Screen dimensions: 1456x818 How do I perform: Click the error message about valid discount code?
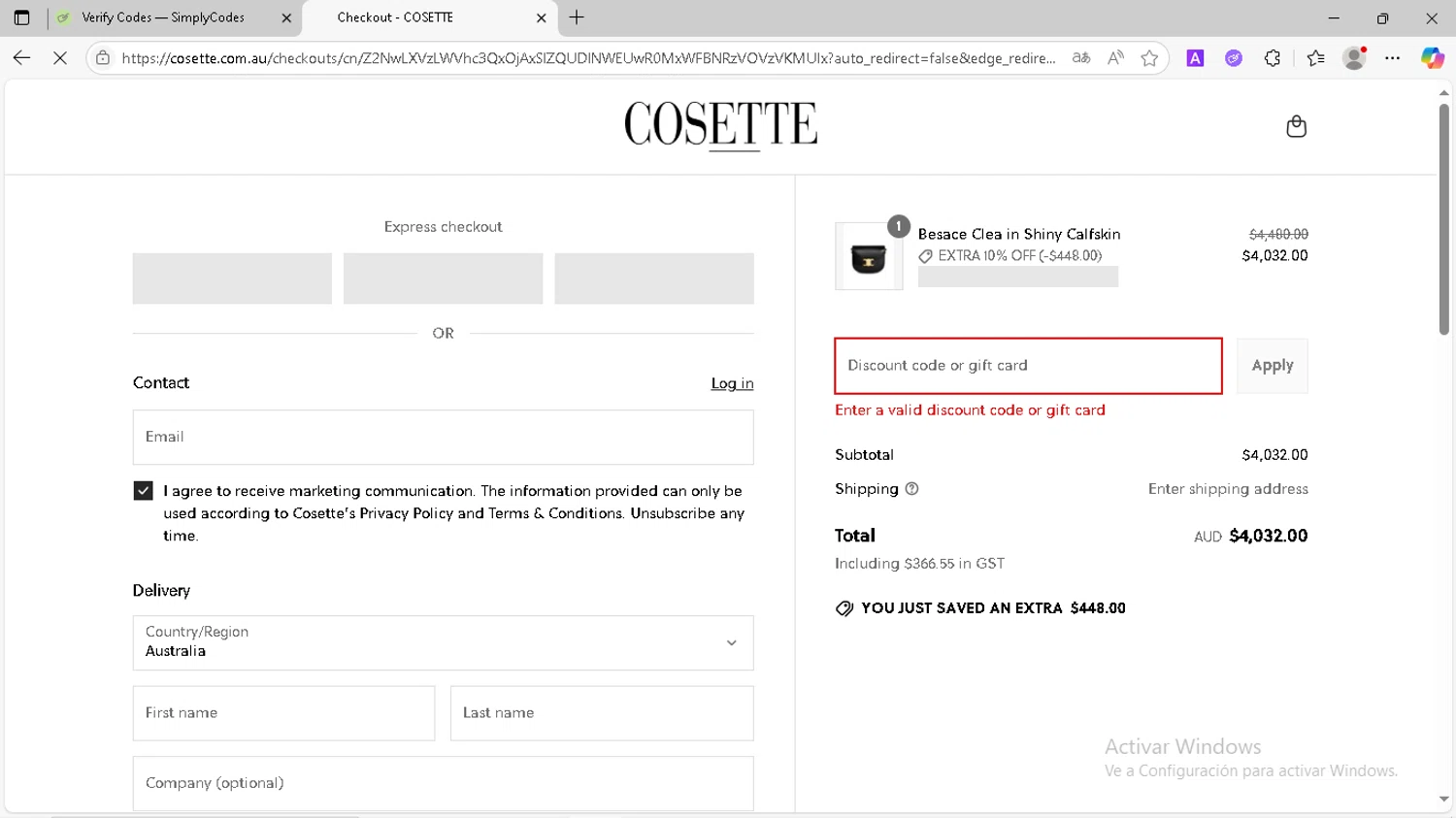tap(971, 410)
